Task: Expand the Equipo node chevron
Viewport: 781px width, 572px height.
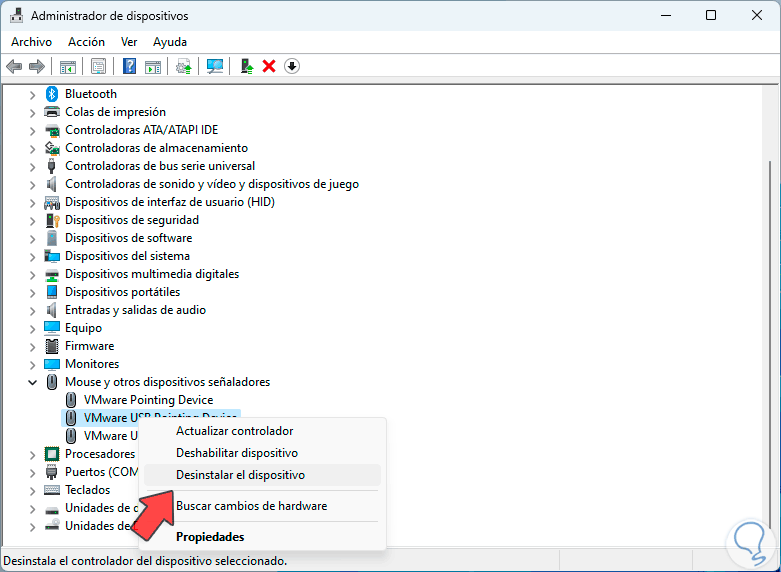Action: tap(32, 328)
